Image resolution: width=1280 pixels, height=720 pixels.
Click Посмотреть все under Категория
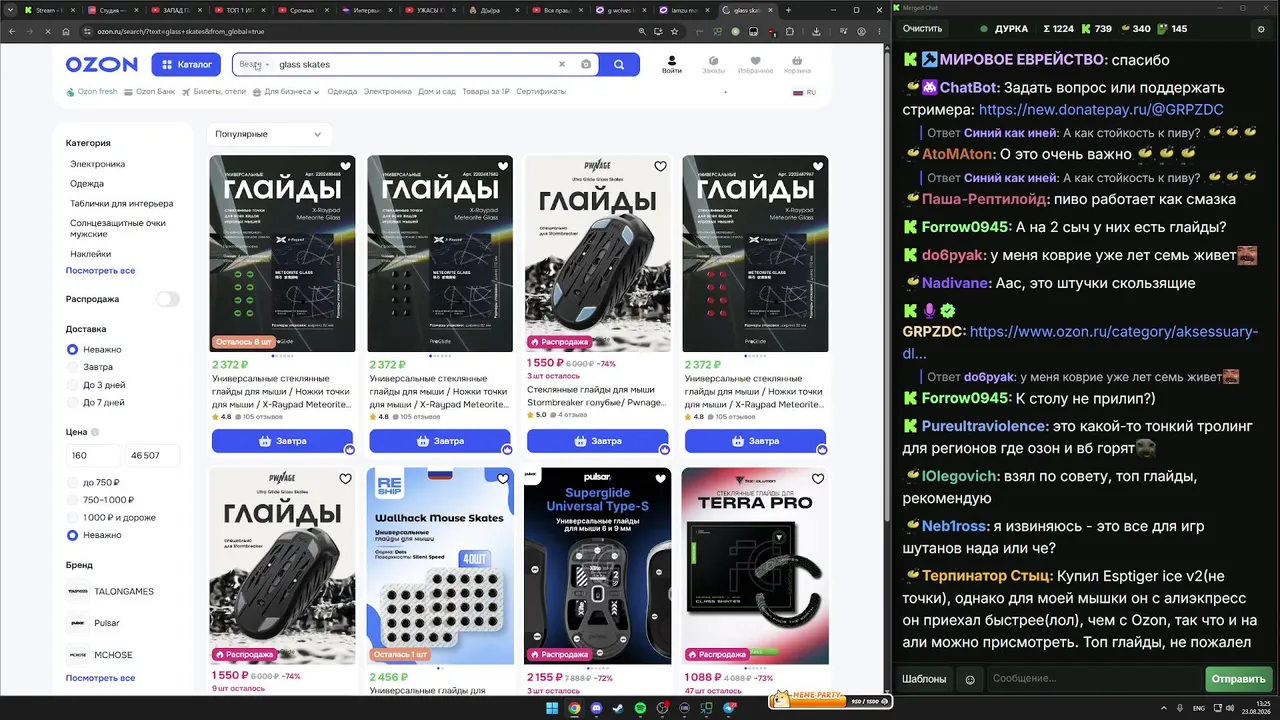click(x=100, y=271)
